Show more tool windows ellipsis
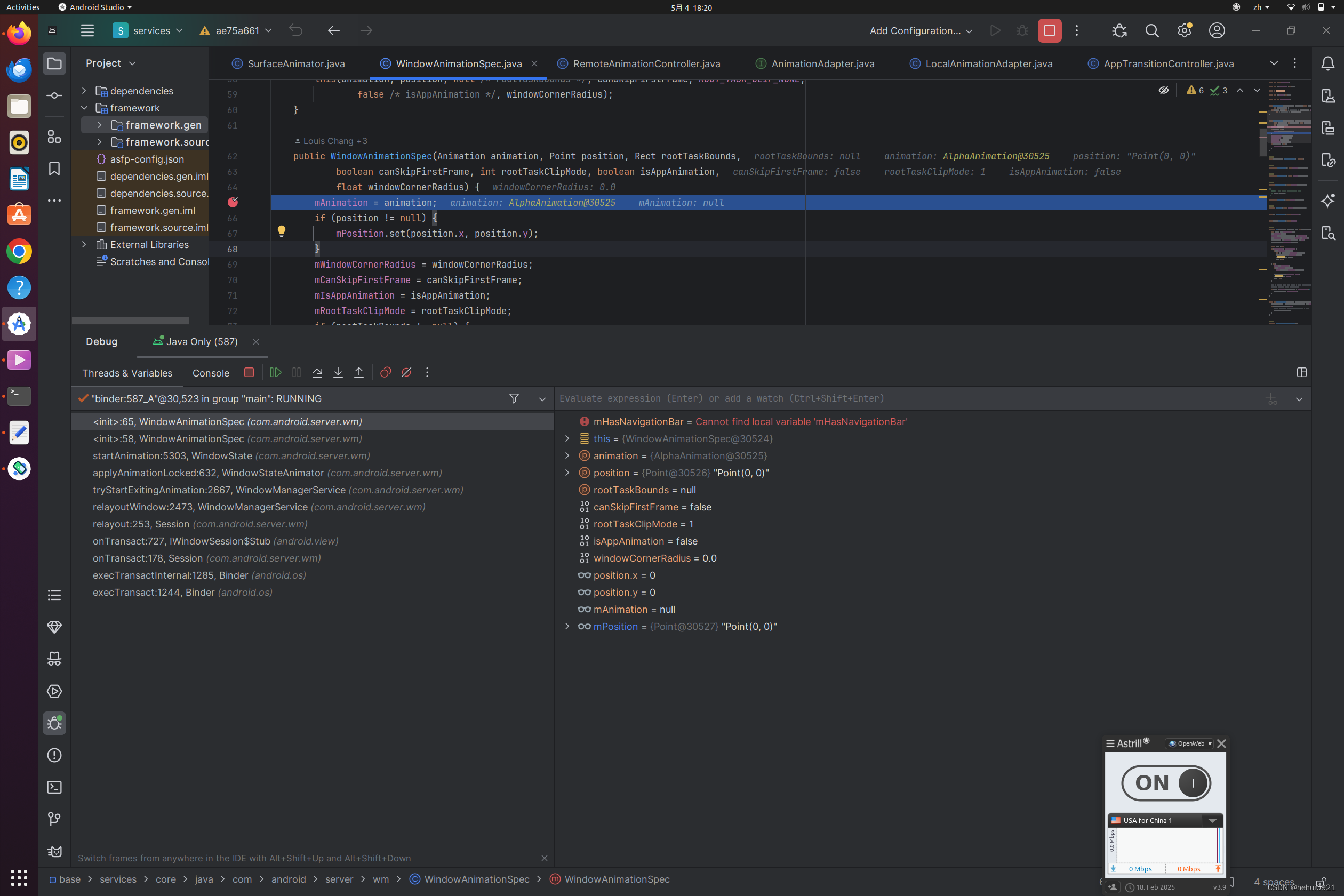This screenshot has width=1344, height=896. click(x=54, y=201)
